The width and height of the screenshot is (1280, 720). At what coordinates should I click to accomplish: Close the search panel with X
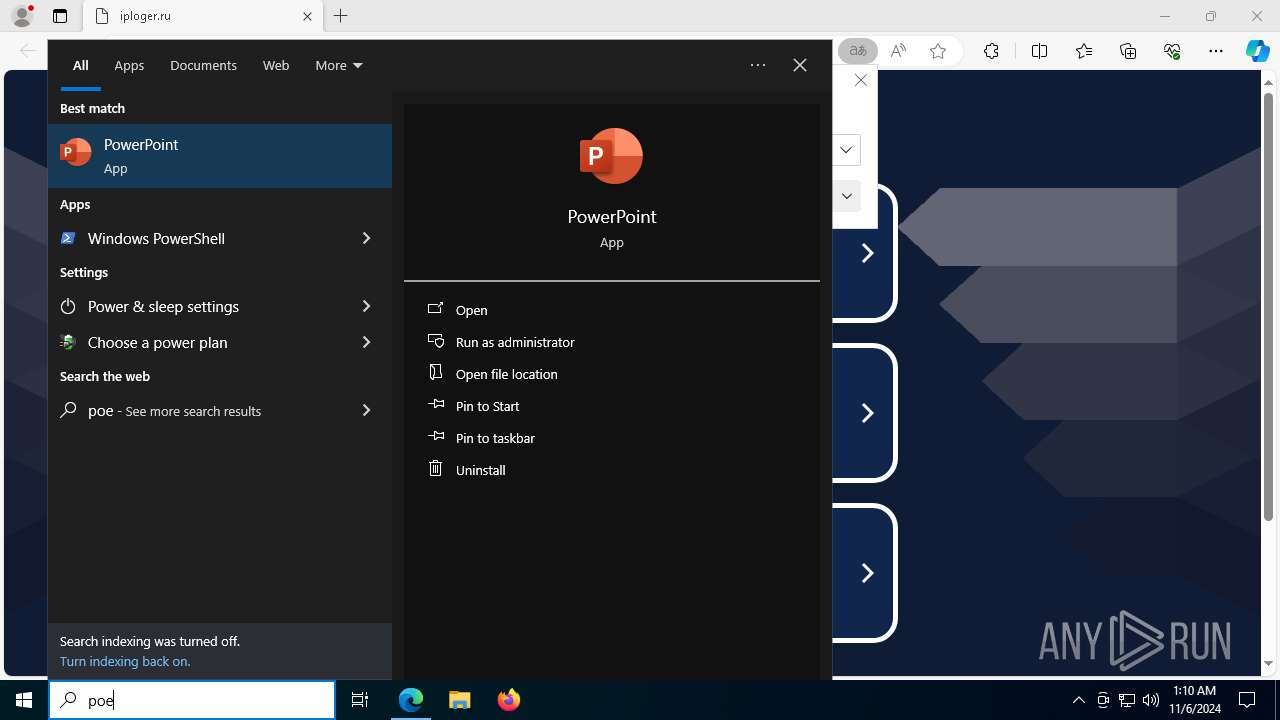pyautogui.click(x=800, y=65)
